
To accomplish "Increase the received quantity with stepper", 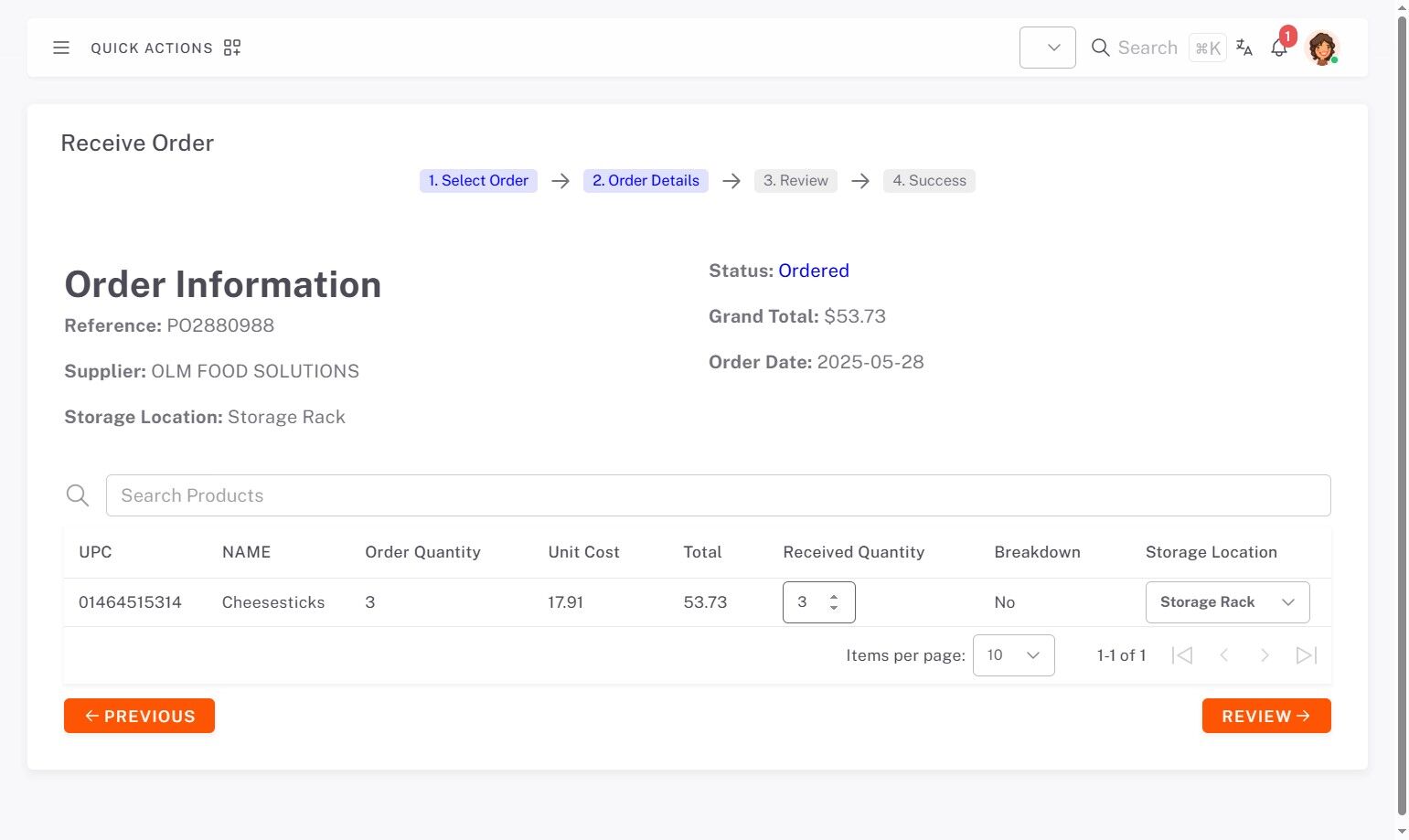I will [x=834, y=597].
